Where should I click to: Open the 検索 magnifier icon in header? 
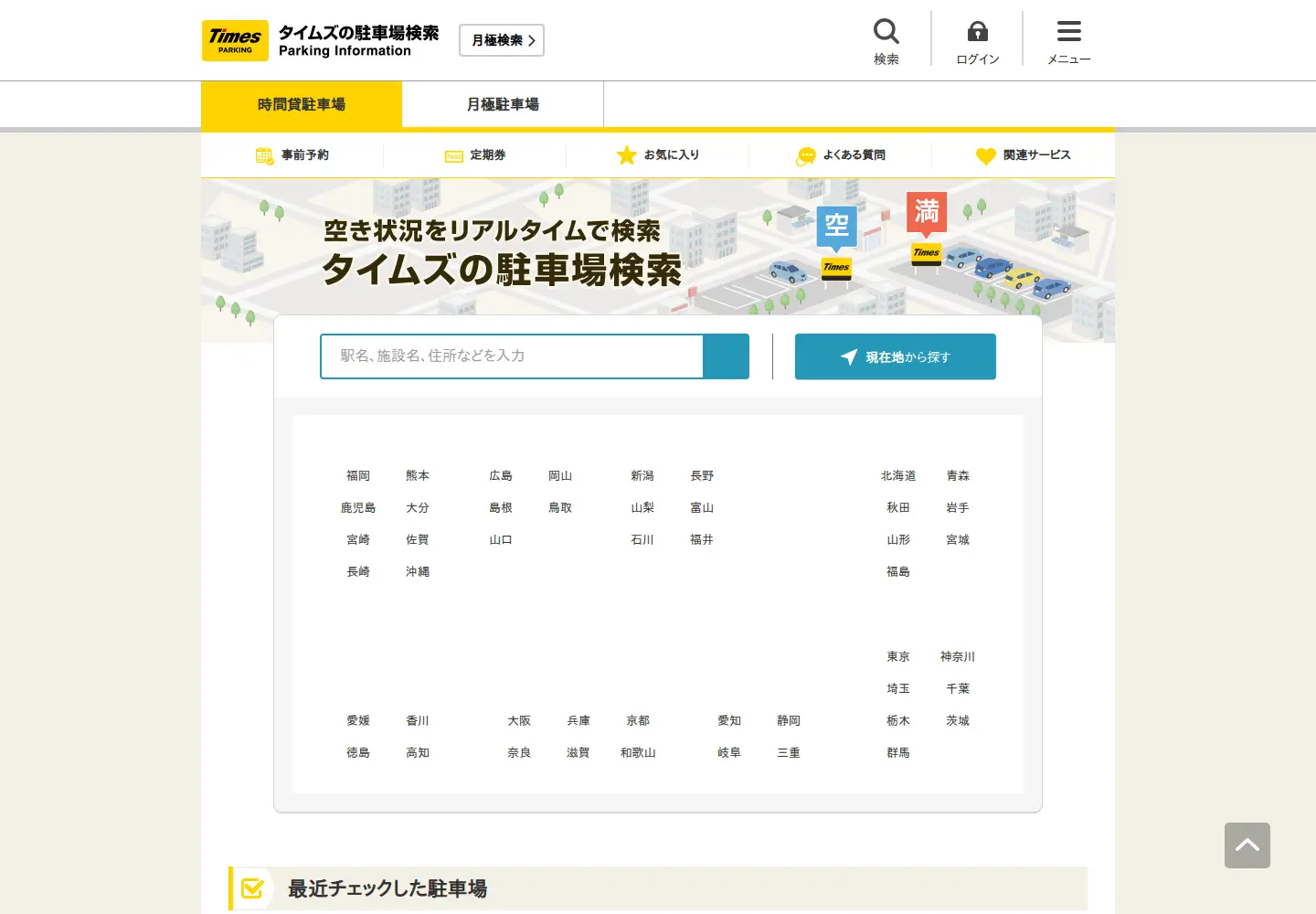click(886, 32)
